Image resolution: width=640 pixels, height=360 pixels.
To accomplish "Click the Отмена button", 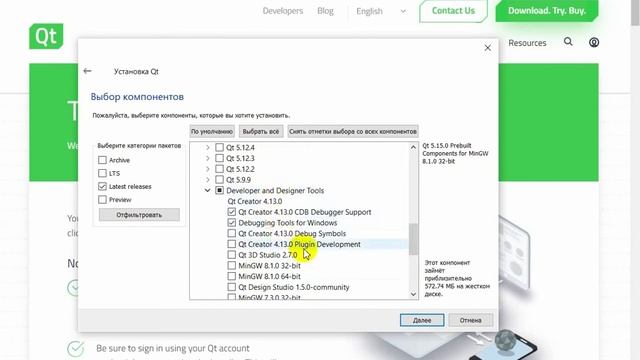I will pos(471,320).
